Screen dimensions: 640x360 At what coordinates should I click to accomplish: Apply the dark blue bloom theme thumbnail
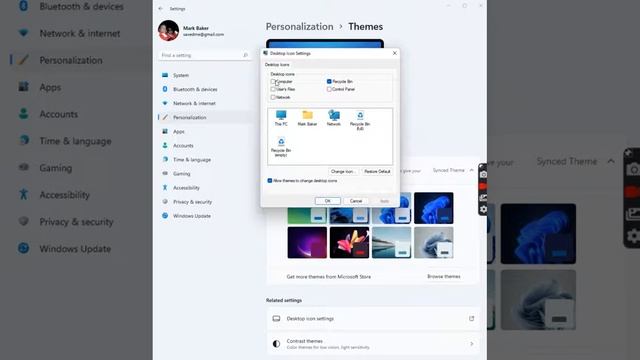(433, 208)
